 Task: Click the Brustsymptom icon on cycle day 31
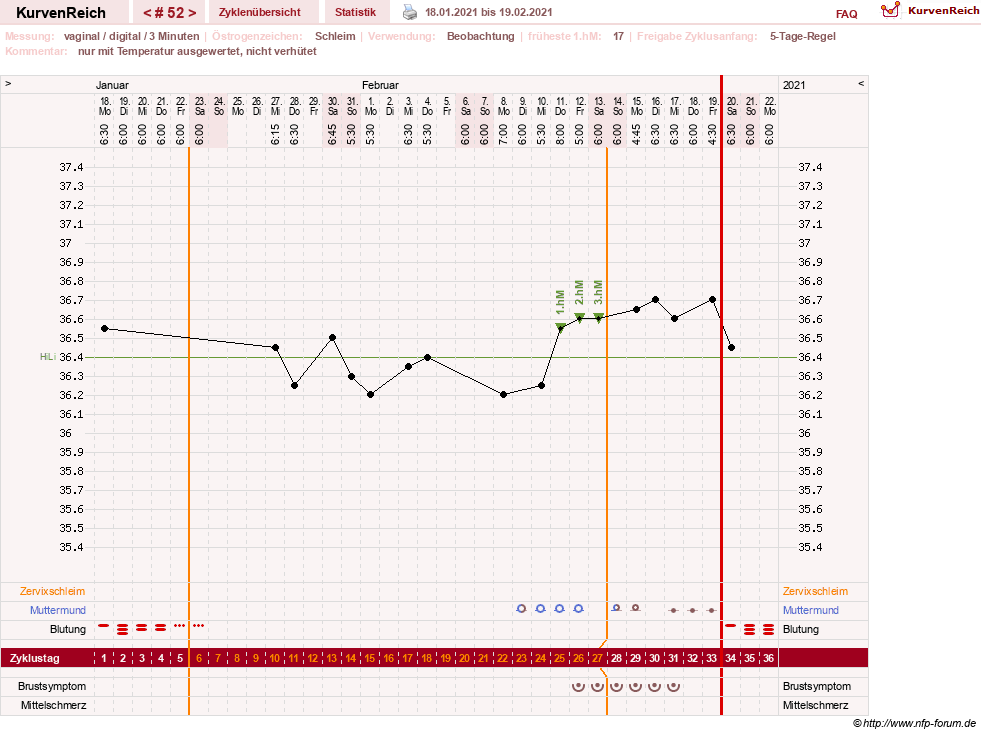673,687
